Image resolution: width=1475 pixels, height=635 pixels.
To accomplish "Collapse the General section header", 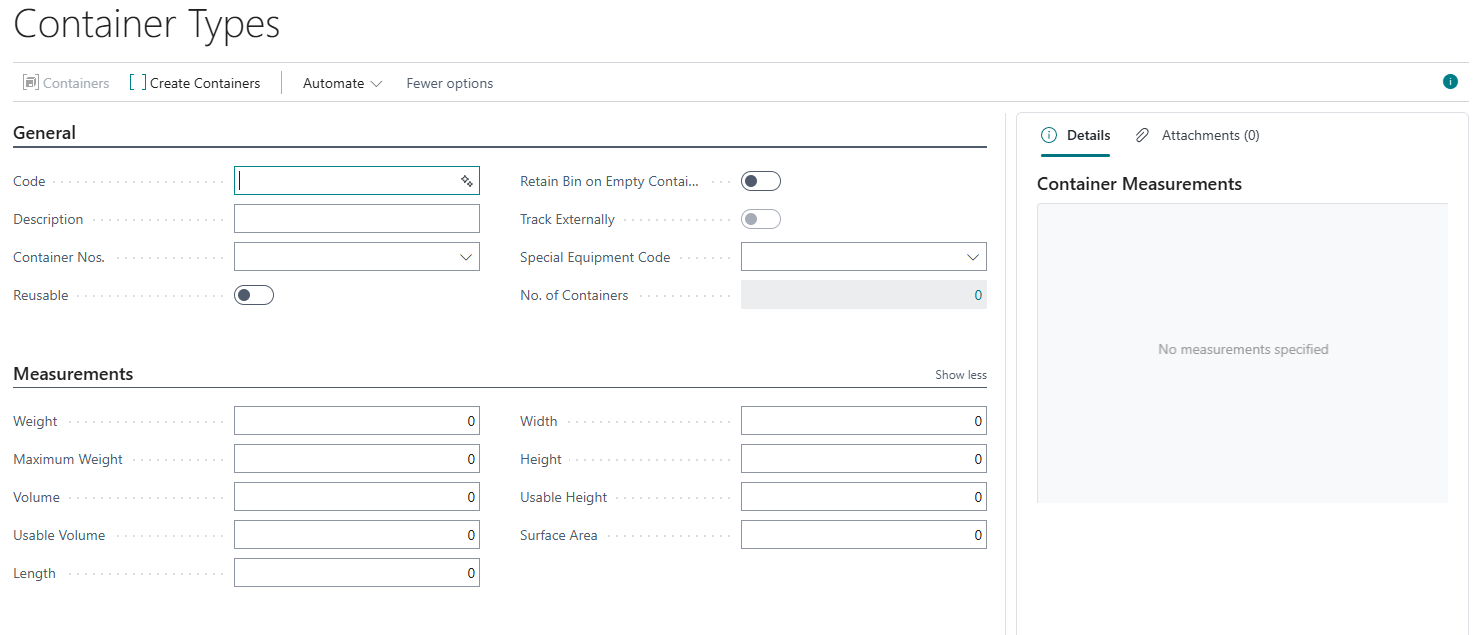I will point(44,133).
